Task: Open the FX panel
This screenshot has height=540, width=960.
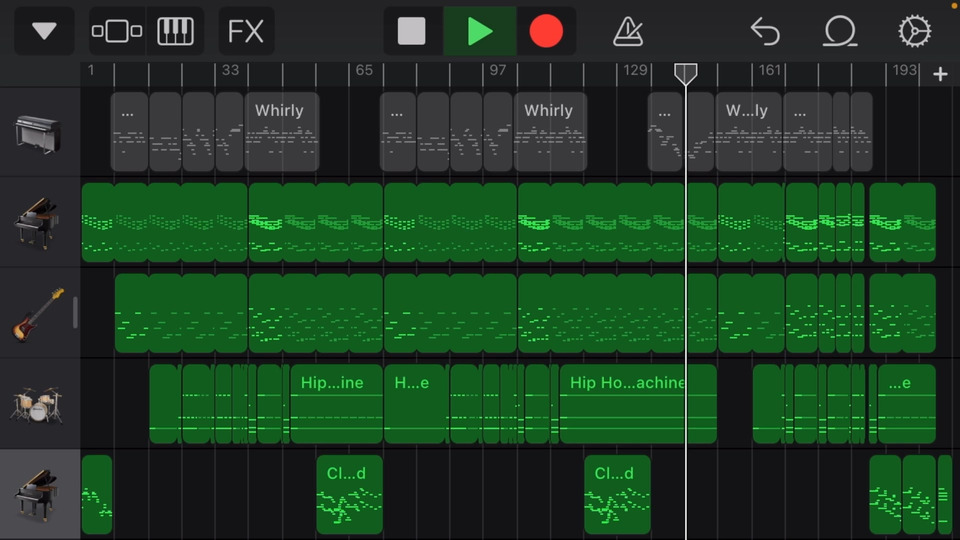Action: click(x=246, y=31)
